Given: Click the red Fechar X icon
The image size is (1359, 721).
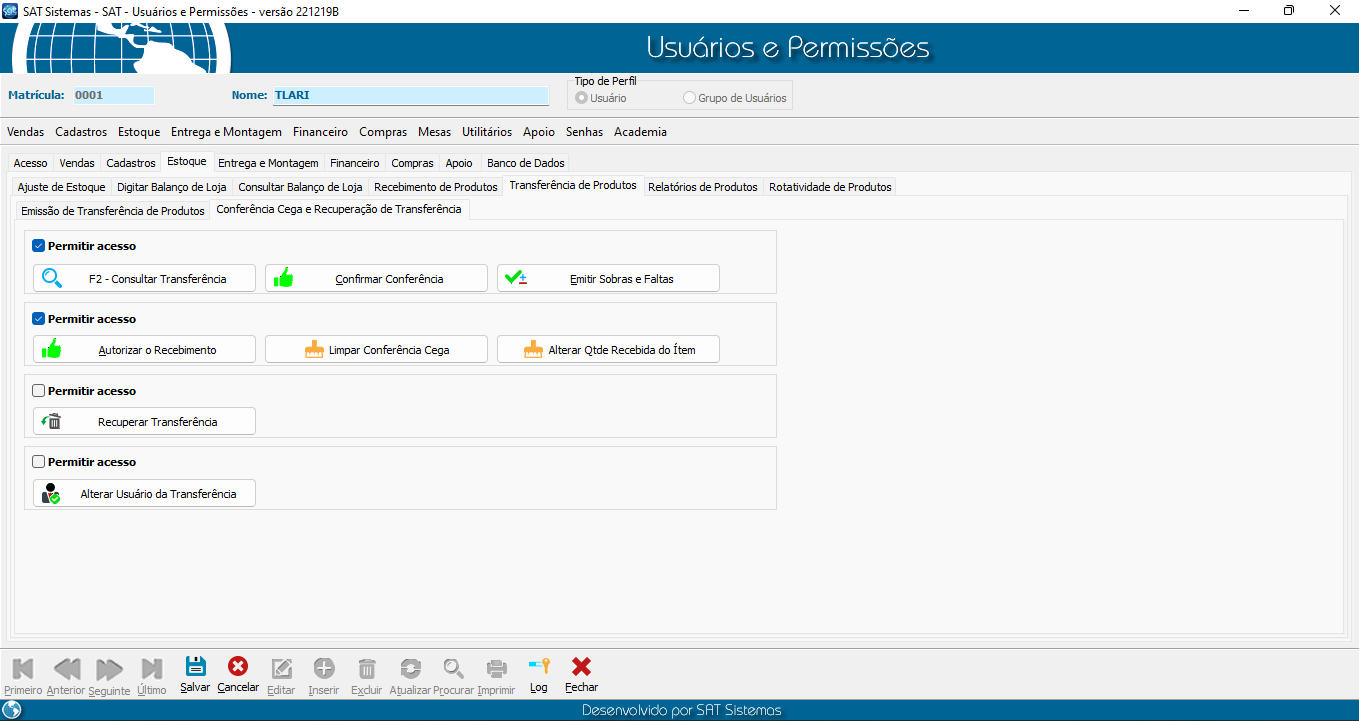Looking at the screenshot, I should [x=581, y=667].
